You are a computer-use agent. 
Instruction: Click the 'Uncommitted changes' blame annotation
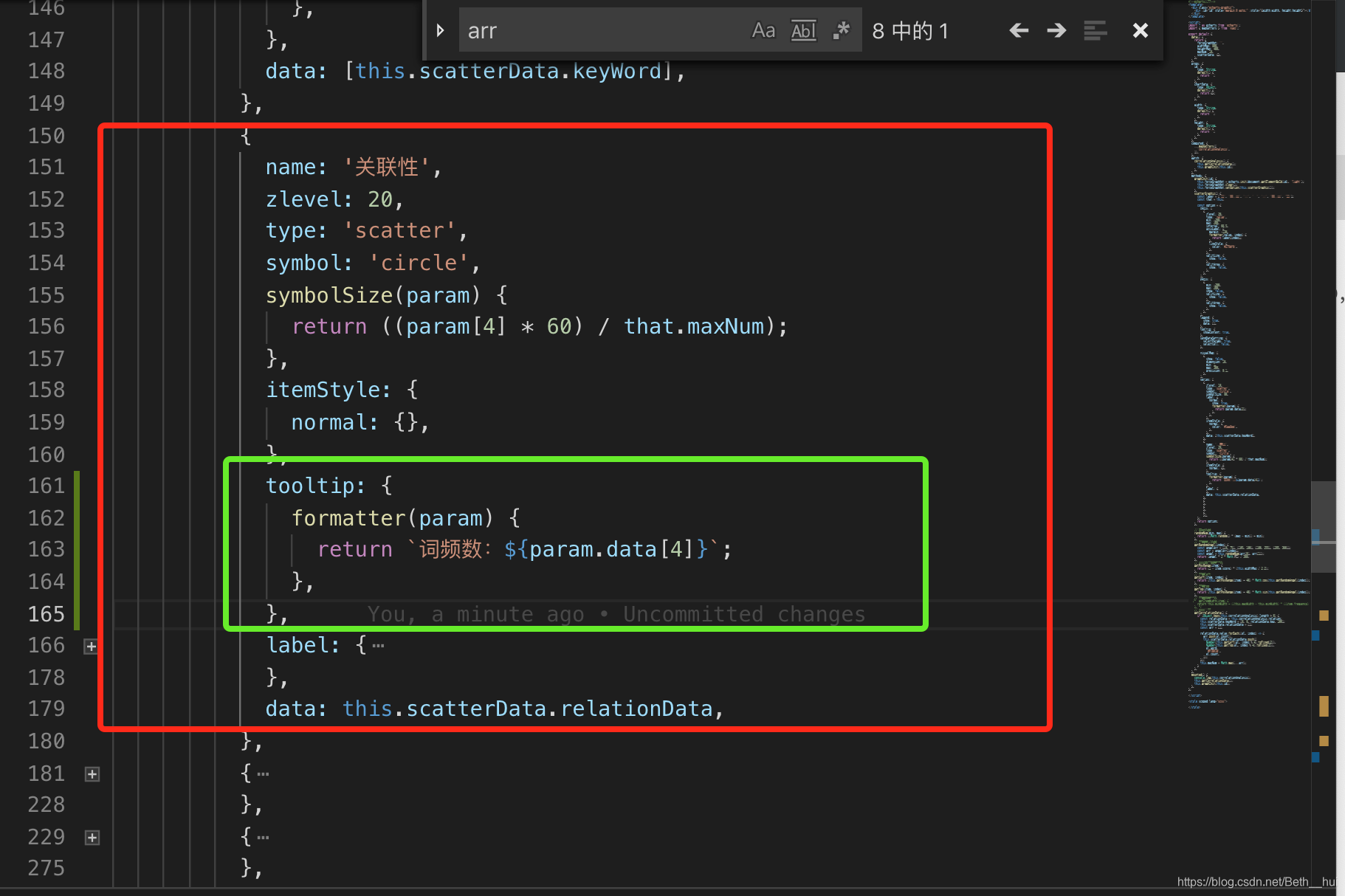[744, 614]
